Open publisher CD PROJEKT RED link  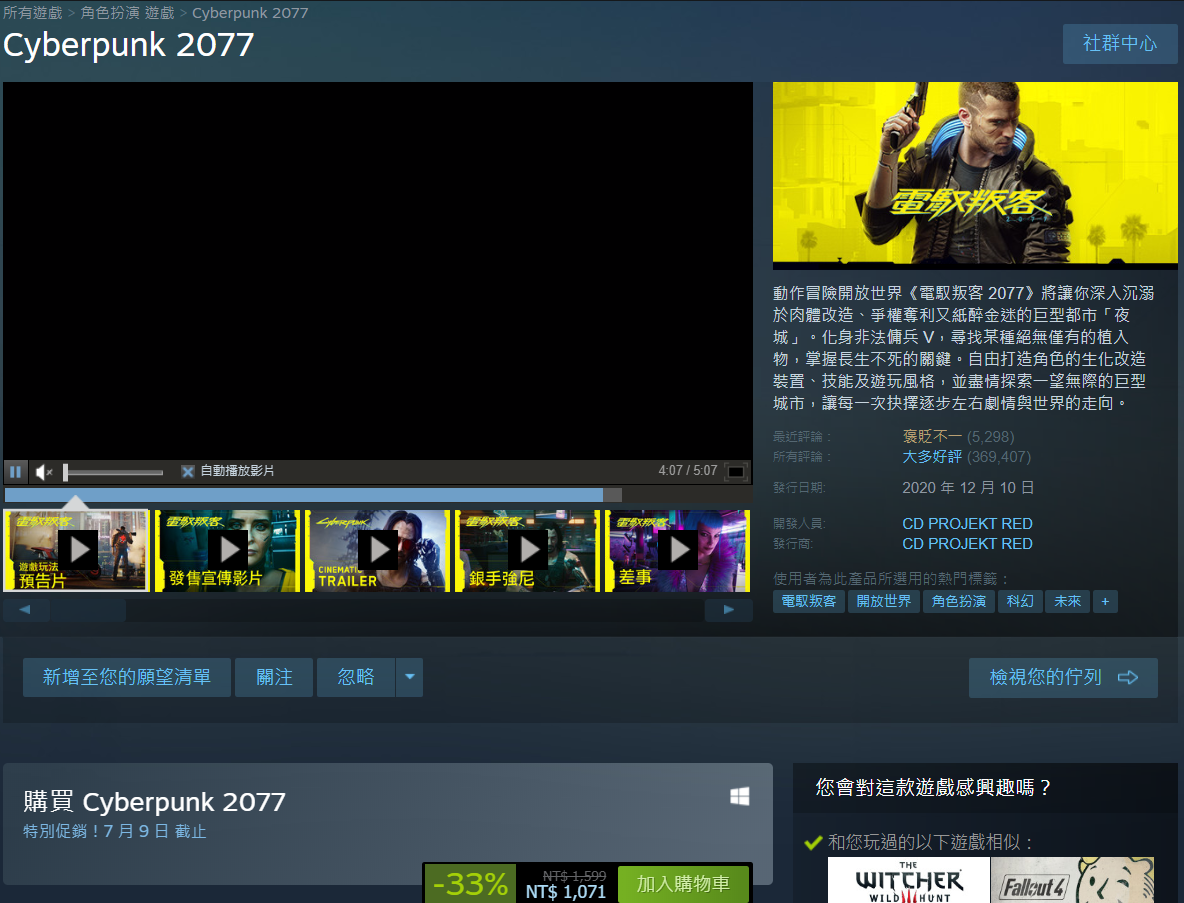tap(967, 544)
